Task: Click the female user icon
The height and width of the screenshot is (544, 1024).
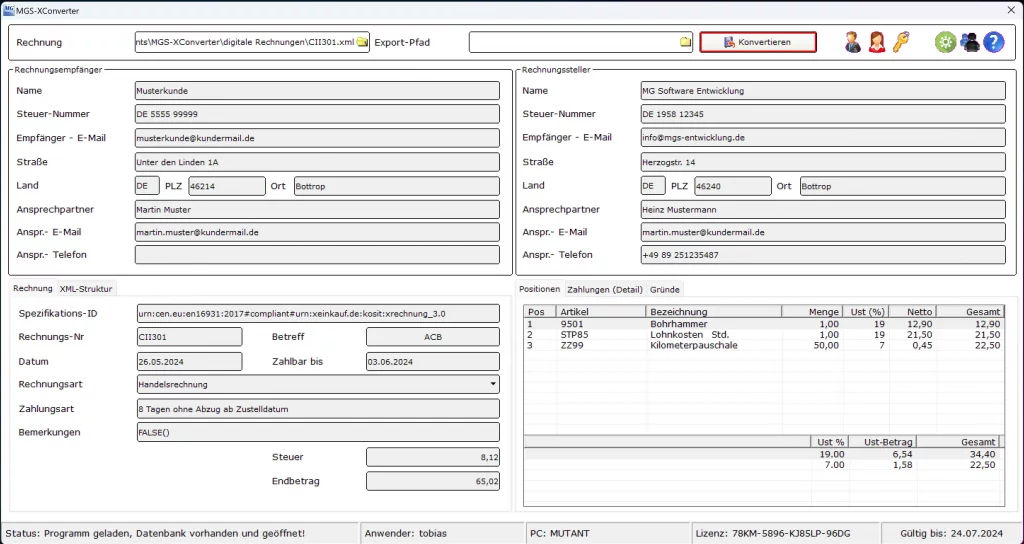Action: [877, 42]
